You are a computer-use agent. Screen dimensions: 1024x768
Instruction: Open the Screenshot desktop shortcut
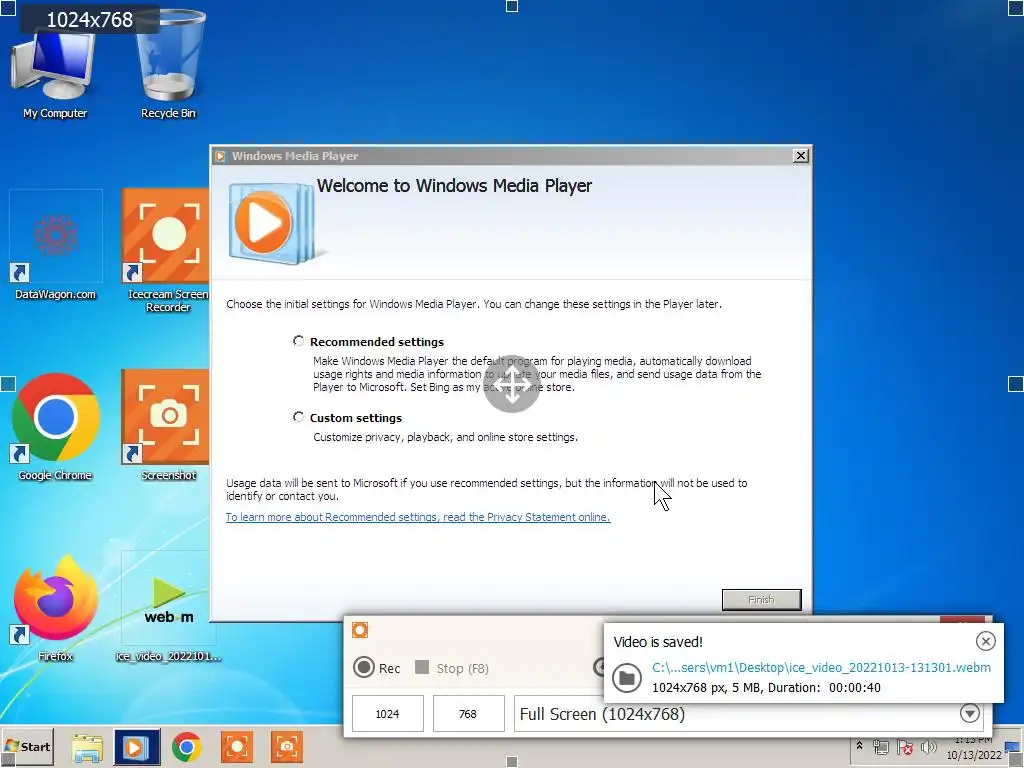167,424
